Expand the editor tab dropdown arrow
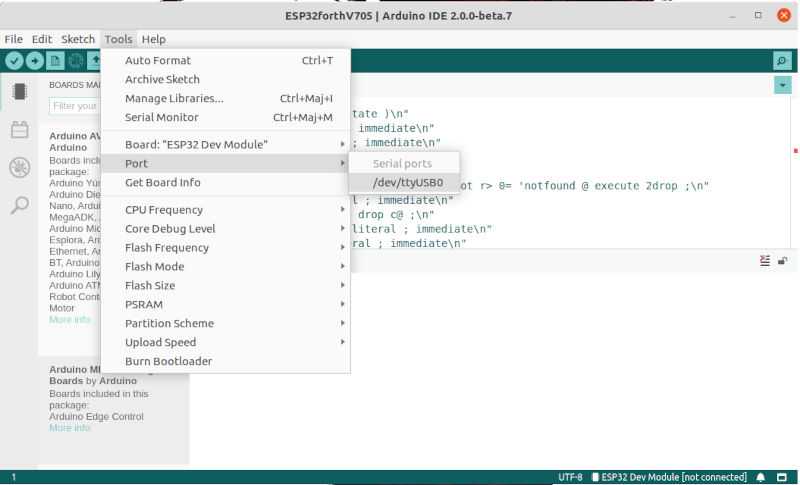 [781, 87]
